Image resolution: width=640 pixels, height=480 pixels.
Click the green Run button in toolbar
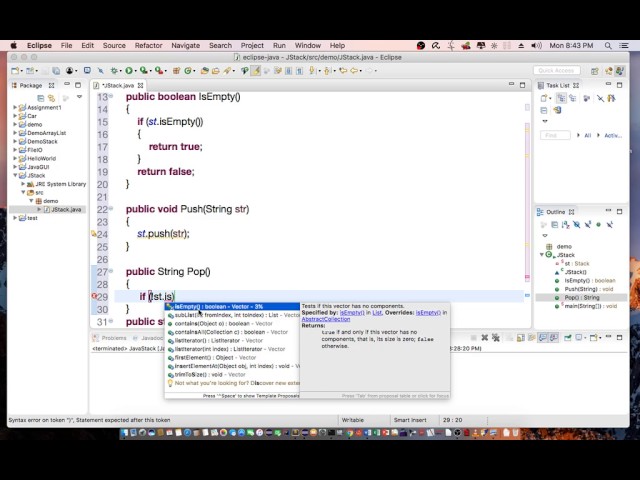tap(129, 71)
